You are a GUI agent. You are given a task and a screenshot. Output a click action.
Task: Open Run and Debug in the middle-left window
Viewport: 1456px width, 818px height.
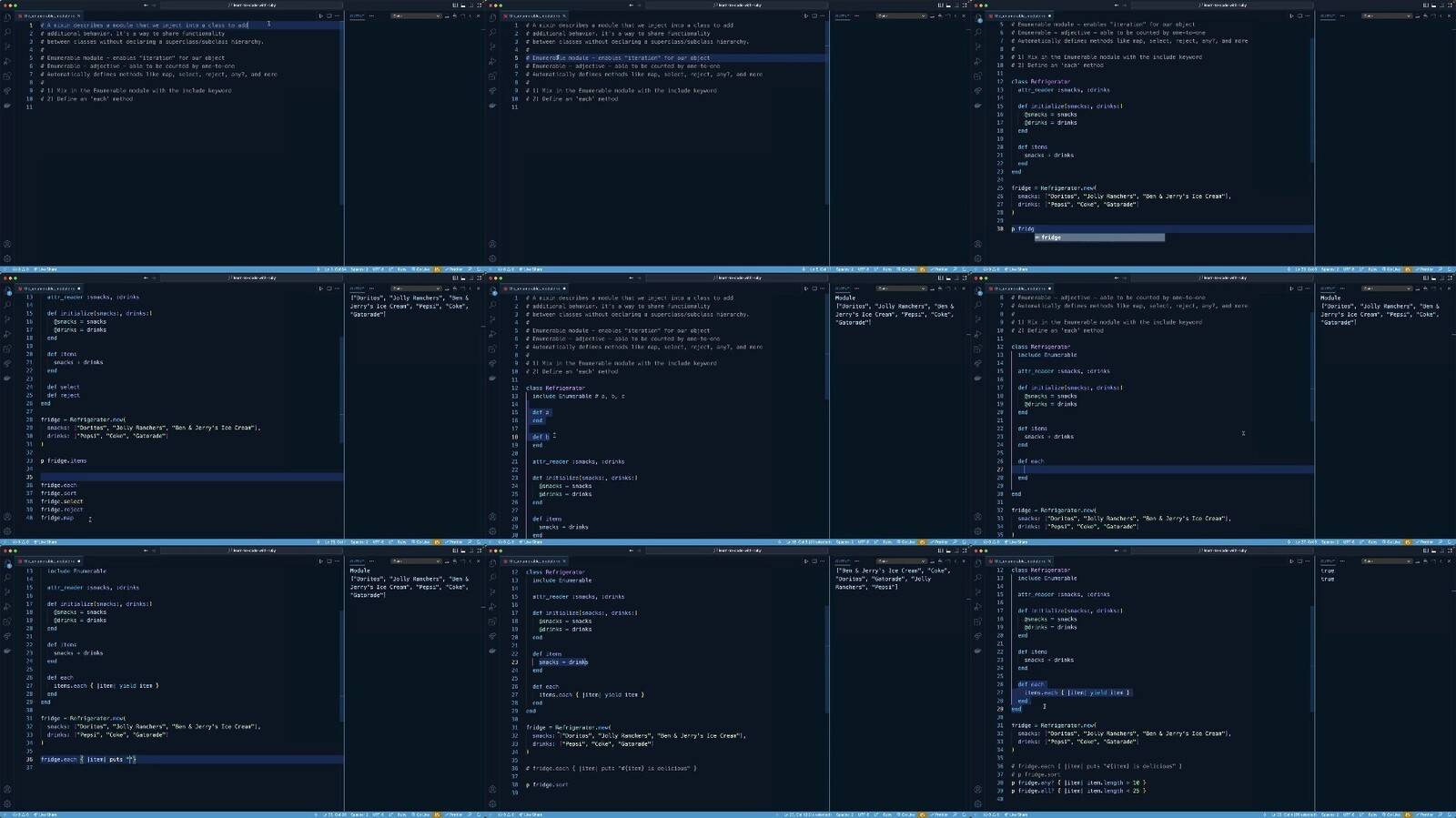click(x=7, y=334)
